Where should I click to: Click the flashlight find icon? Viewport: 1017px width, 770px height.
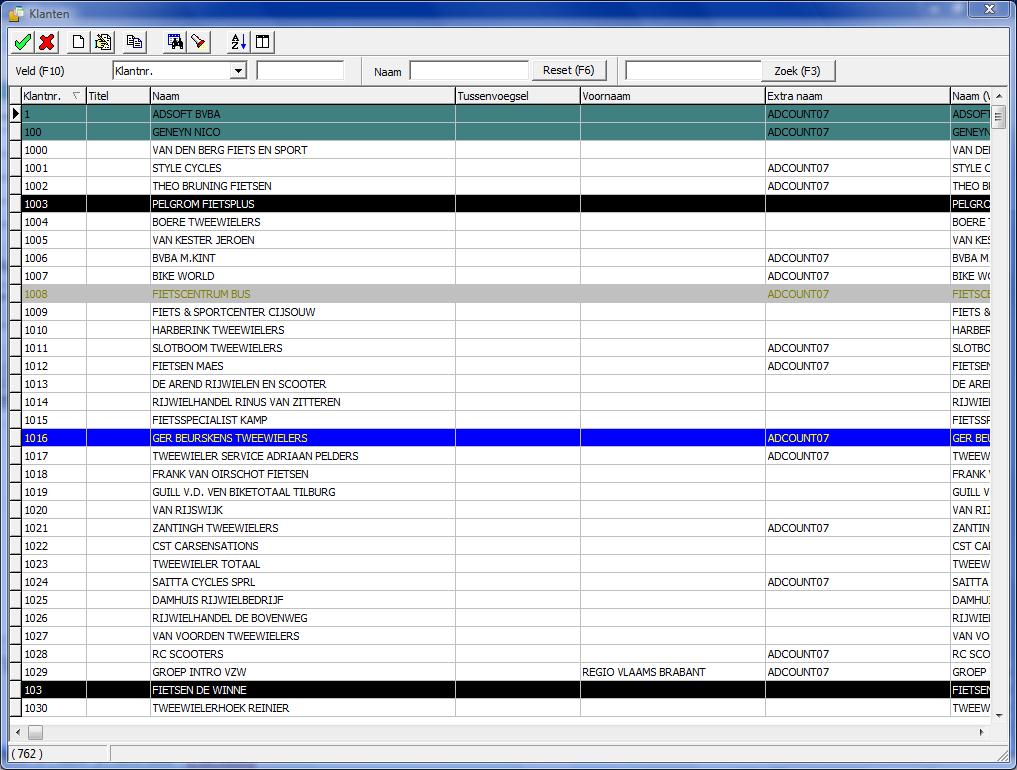198,42
